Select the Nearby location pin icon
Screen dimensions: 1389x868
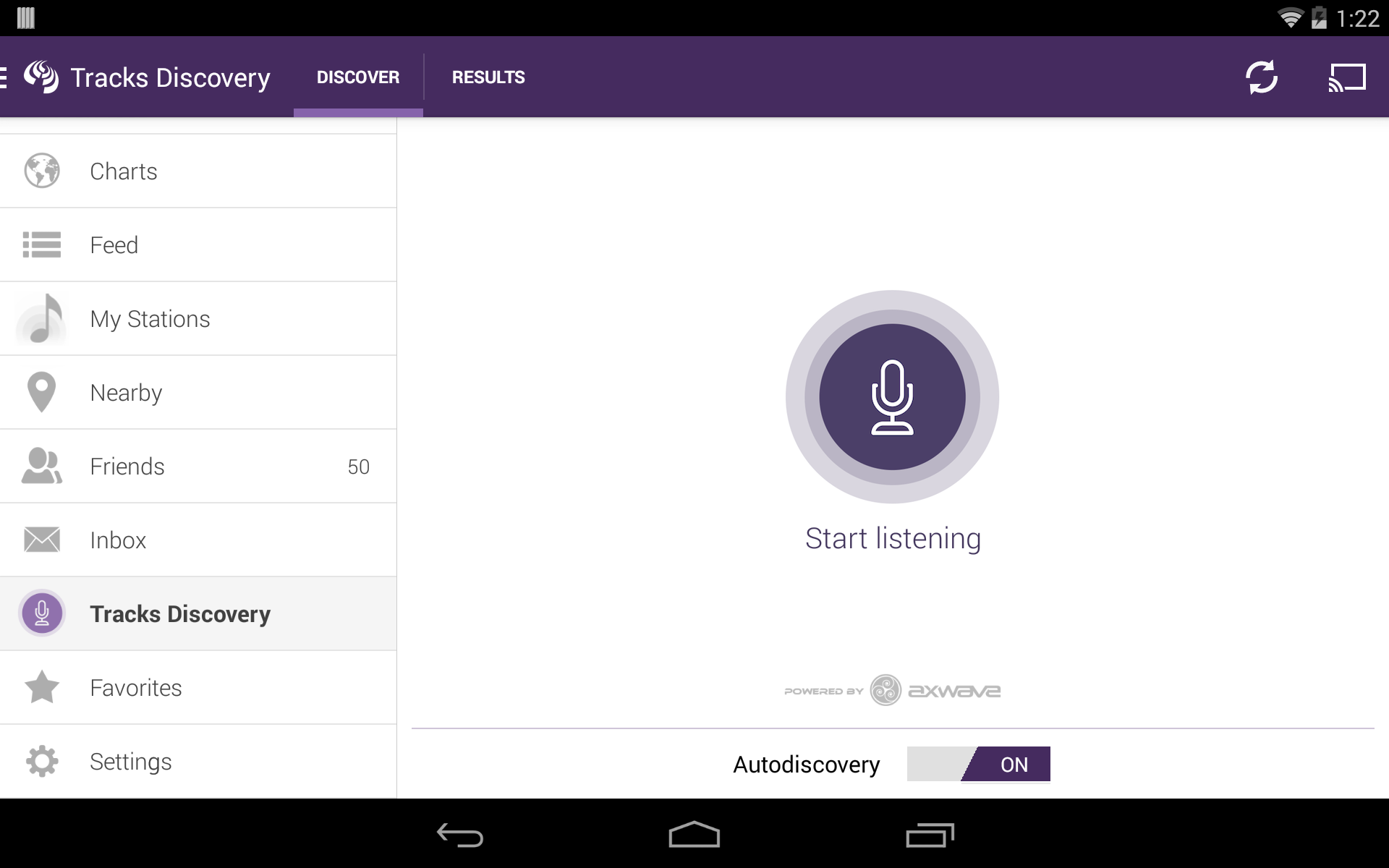click(42, 393)
